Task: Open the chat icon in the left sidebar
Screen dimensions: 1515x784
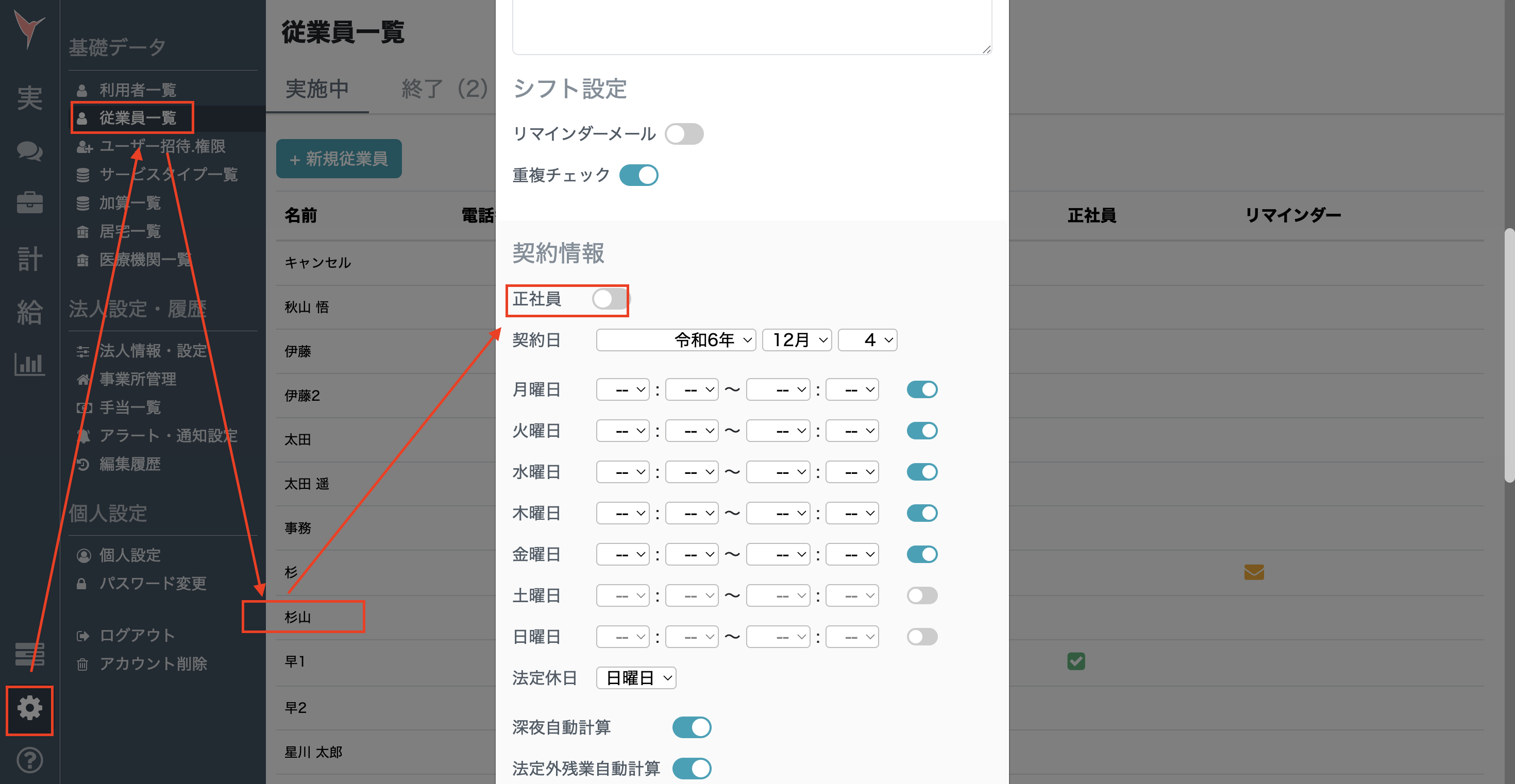Action: [29, 151]
